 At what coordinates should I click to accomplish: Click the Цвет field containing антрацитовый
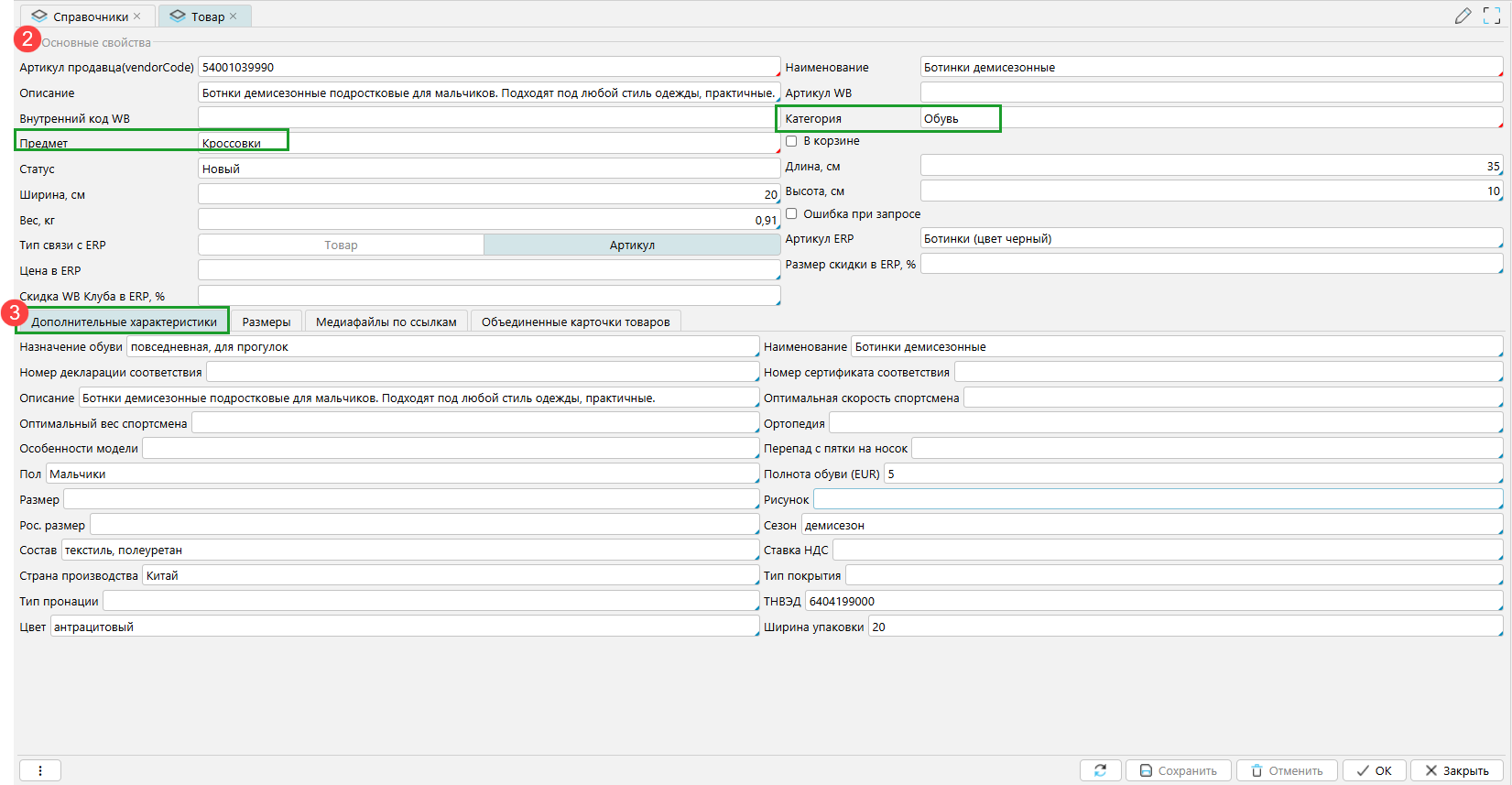point(403,627)
